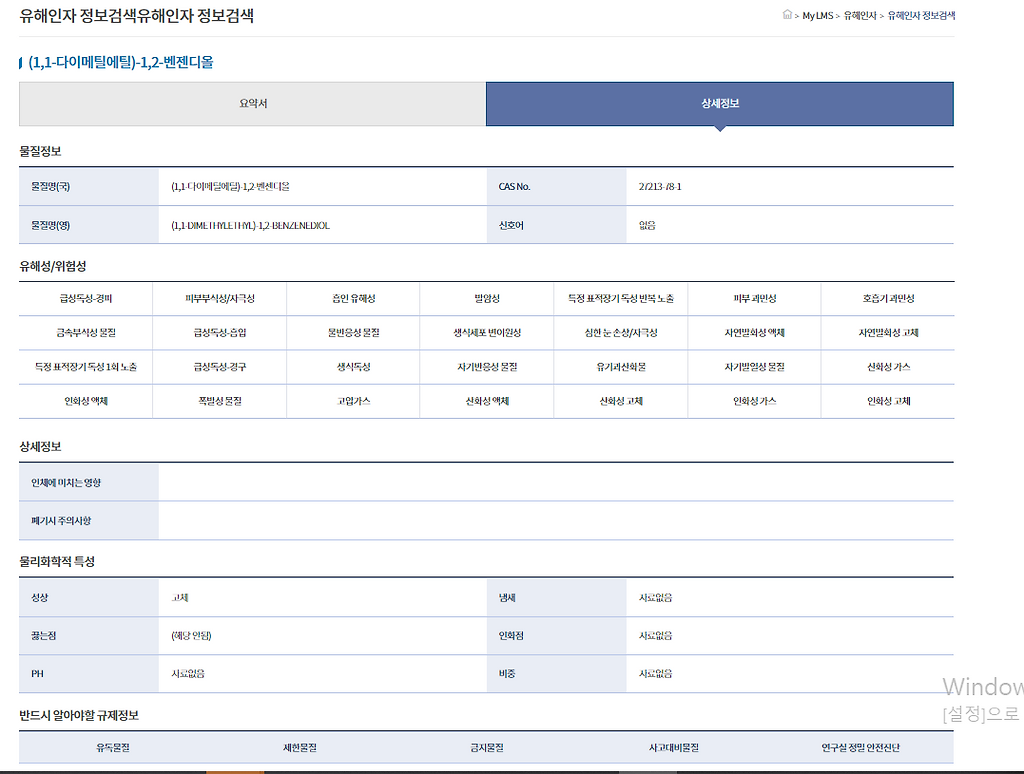The width and height of the screenshot is (1024, 774).
Task: Click the (1,1-다이메틸에틸)-1,2-벤젠디올 blue heading
Action: (121, 62)
